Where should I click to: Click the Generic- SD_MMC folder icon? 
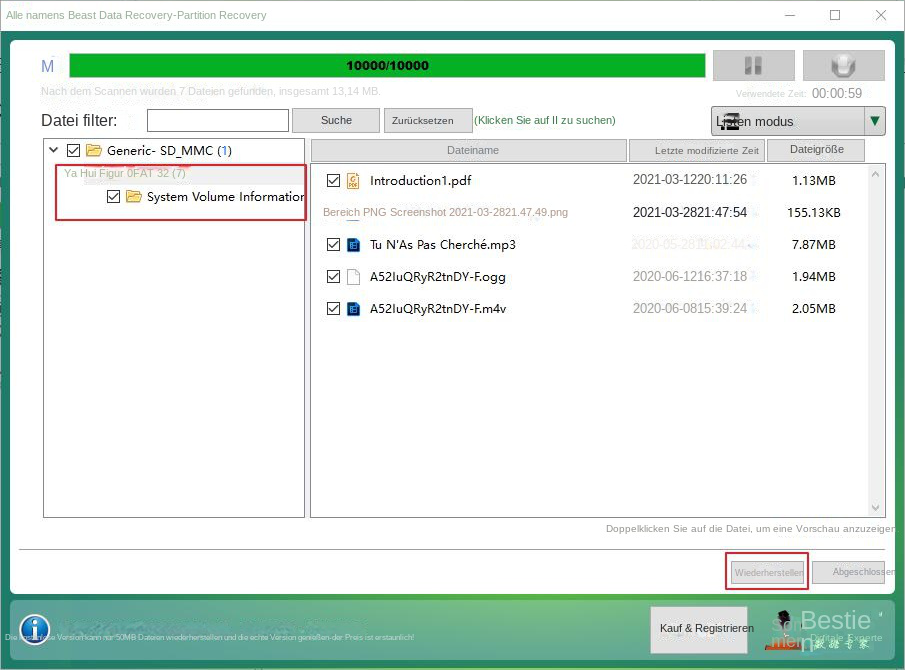tap(94, 151)
